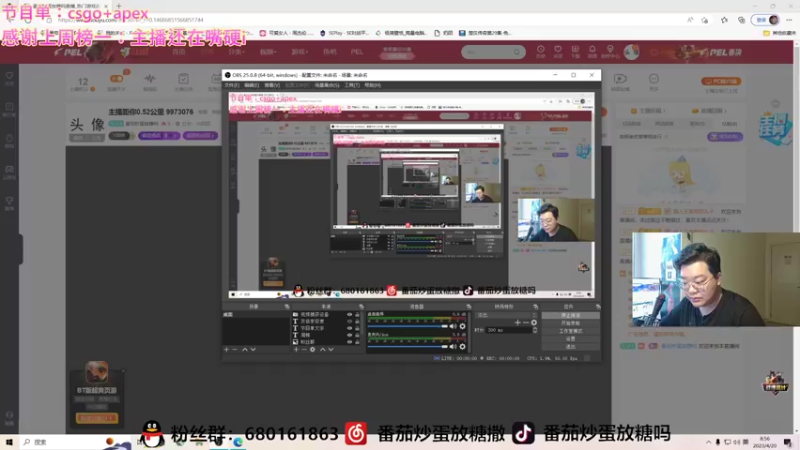Add a new source in OBS Sources panel
Image resolution: width=800 pixels, height=450 pixels.
[x=296, y=349]
